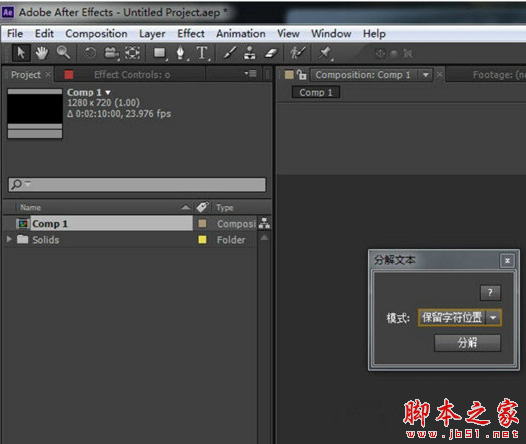Screen dimensions: 526x444
Task: Click the label tag column icon
Action: [203, 207]
